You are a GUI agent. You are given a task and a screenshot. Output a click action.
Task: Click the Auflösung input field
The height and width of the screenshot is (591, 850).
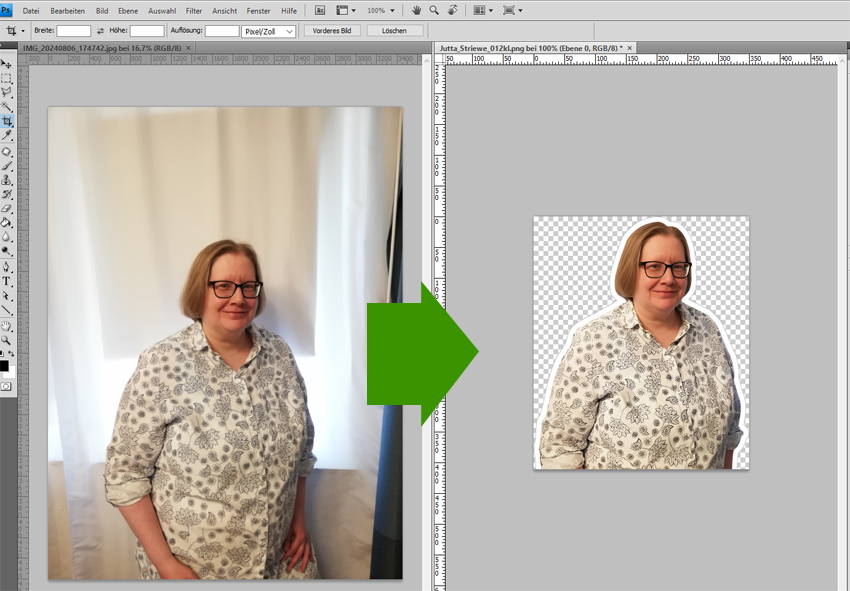(222, 31)
